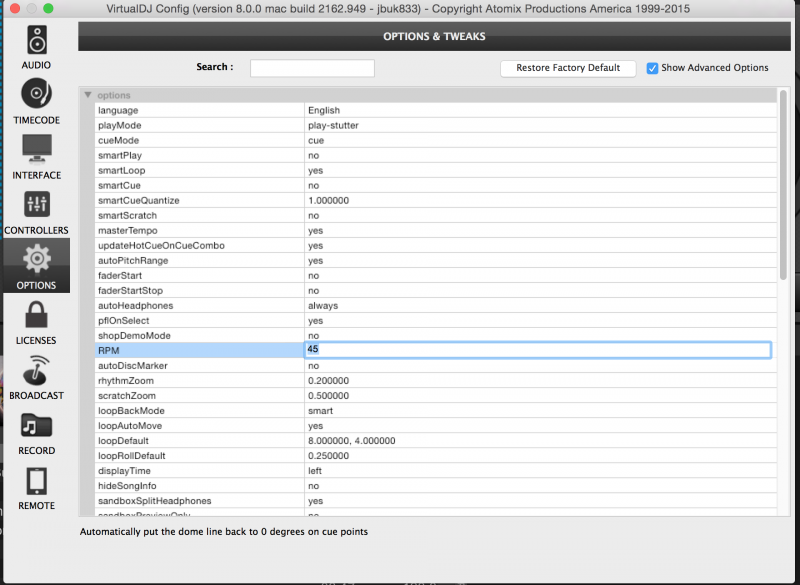Open the Audio settings speaker icon
800x585 pixels.
37,40
